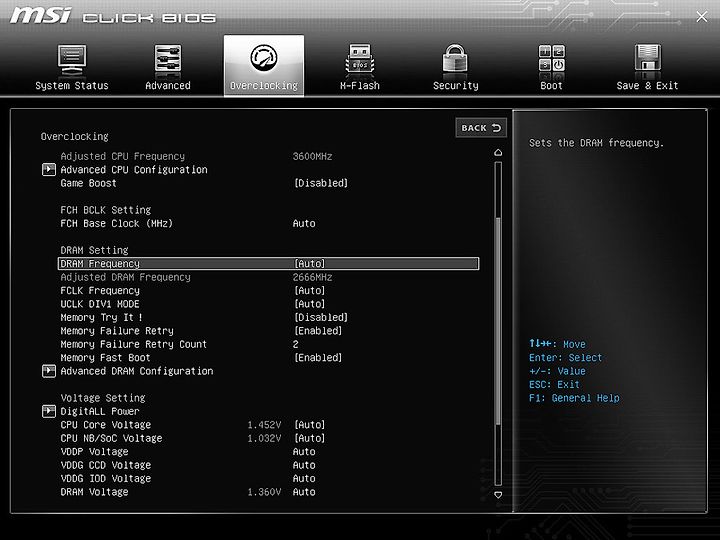720x540 pixels.
Task: Toggle Memory Fast Boot [Enabled] value
Action: click(x=318, y=358)
